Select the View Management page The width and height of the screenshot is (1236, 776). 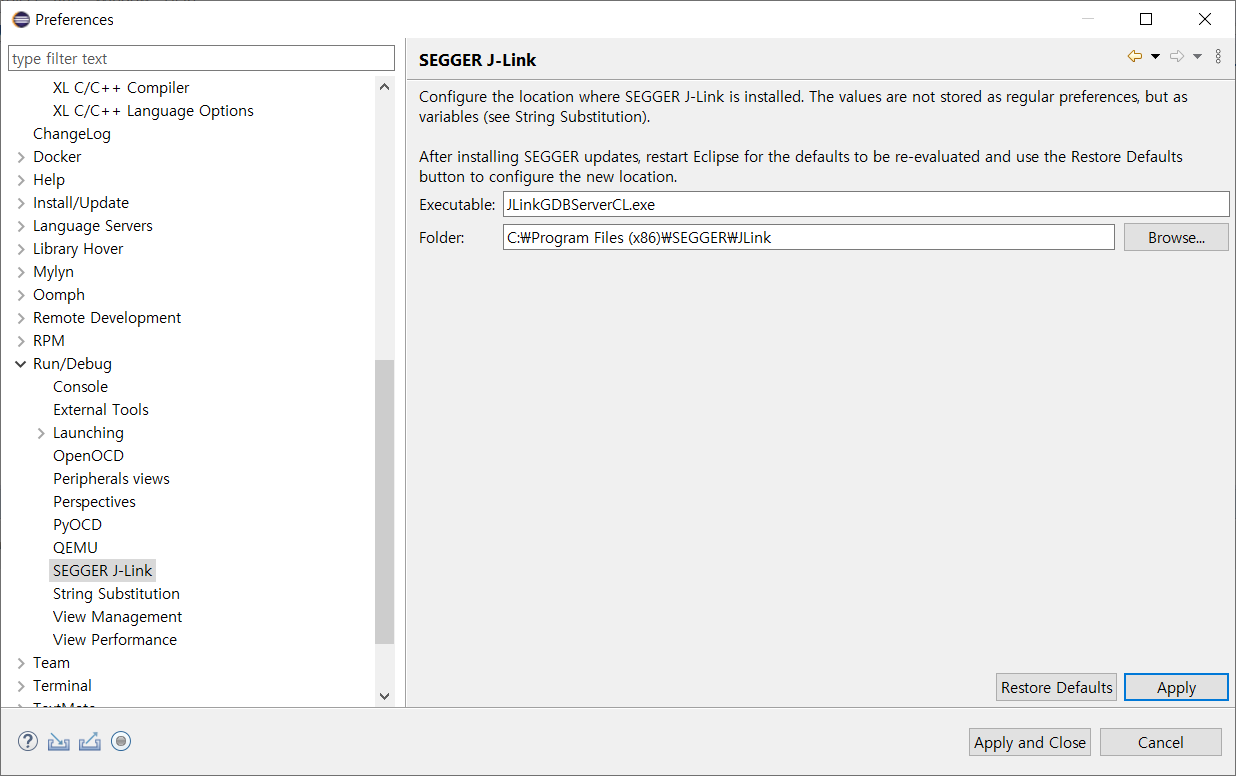118,617
